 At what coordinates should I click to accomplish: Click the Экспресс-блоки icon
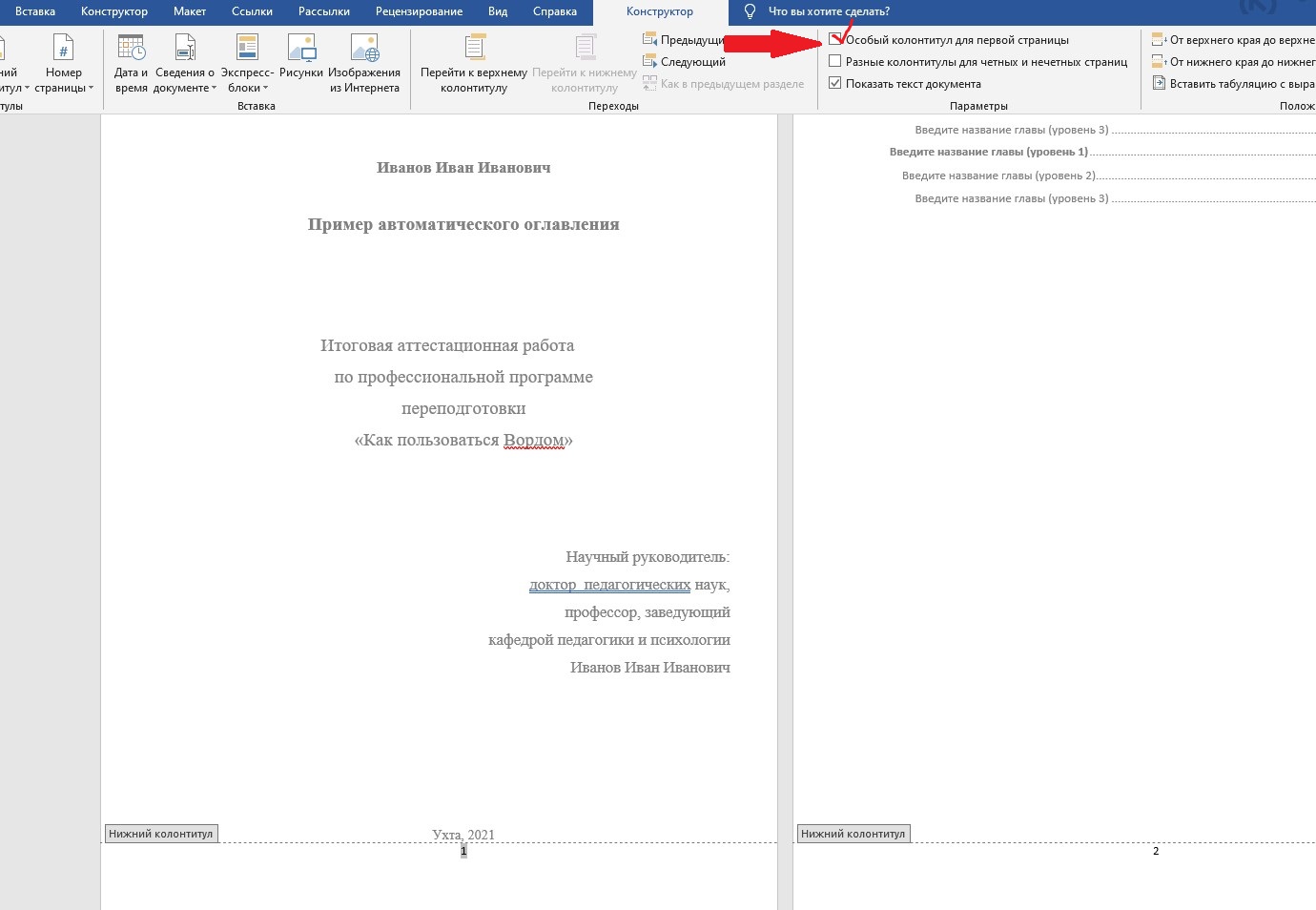(247, 48)
